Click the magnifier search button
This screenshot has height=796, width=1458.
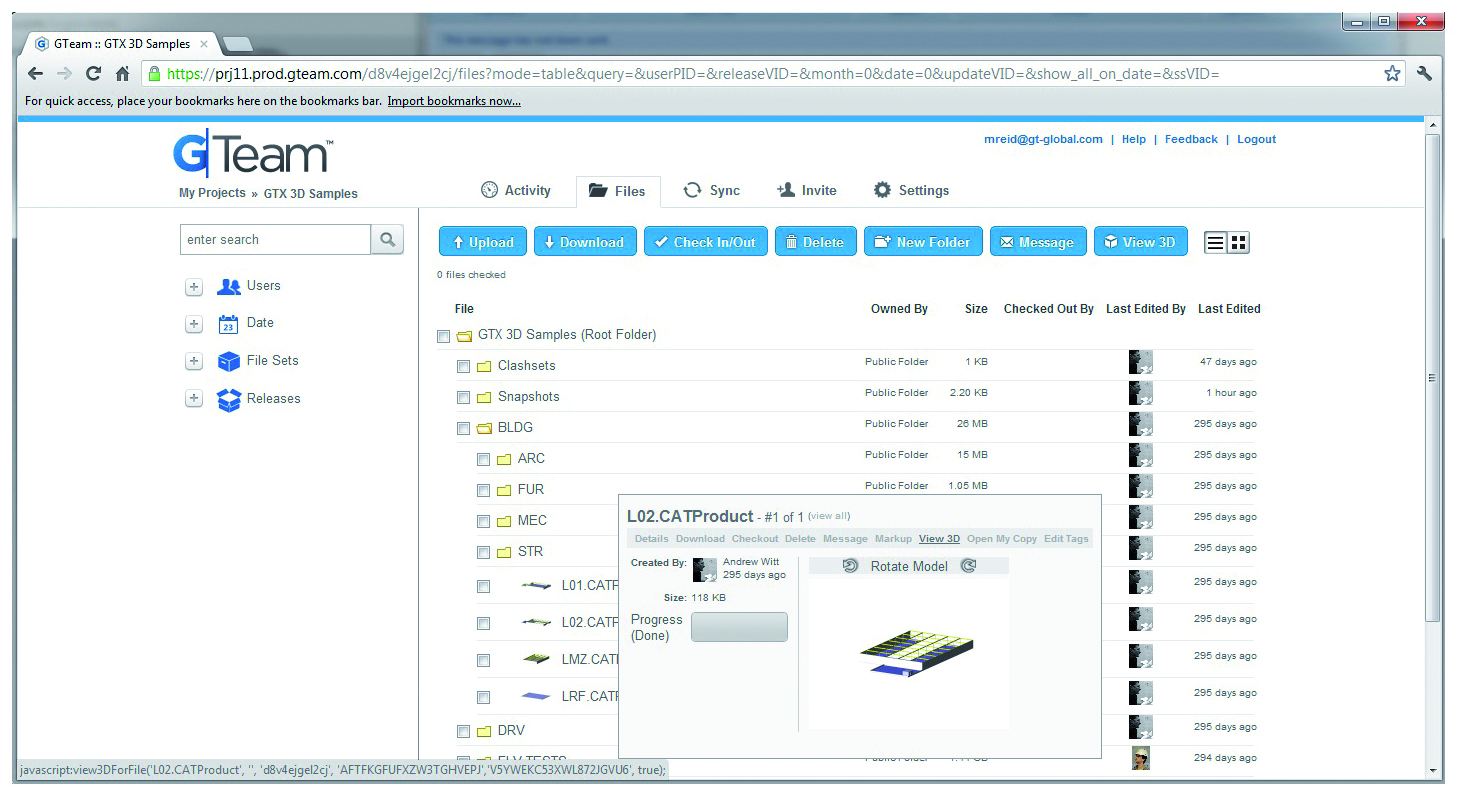click(387, 240)
